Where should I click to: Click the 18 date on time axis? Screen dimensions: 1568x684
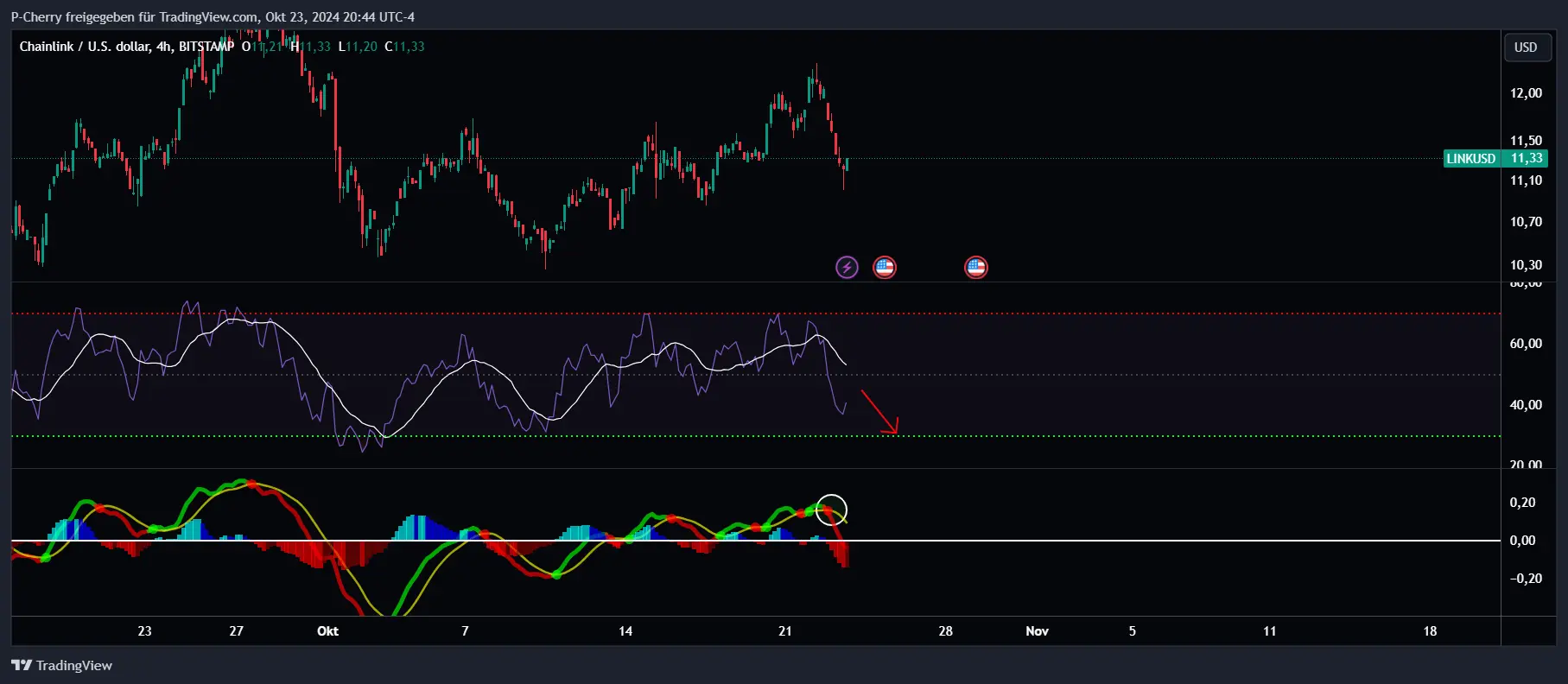coord(1430,631)
